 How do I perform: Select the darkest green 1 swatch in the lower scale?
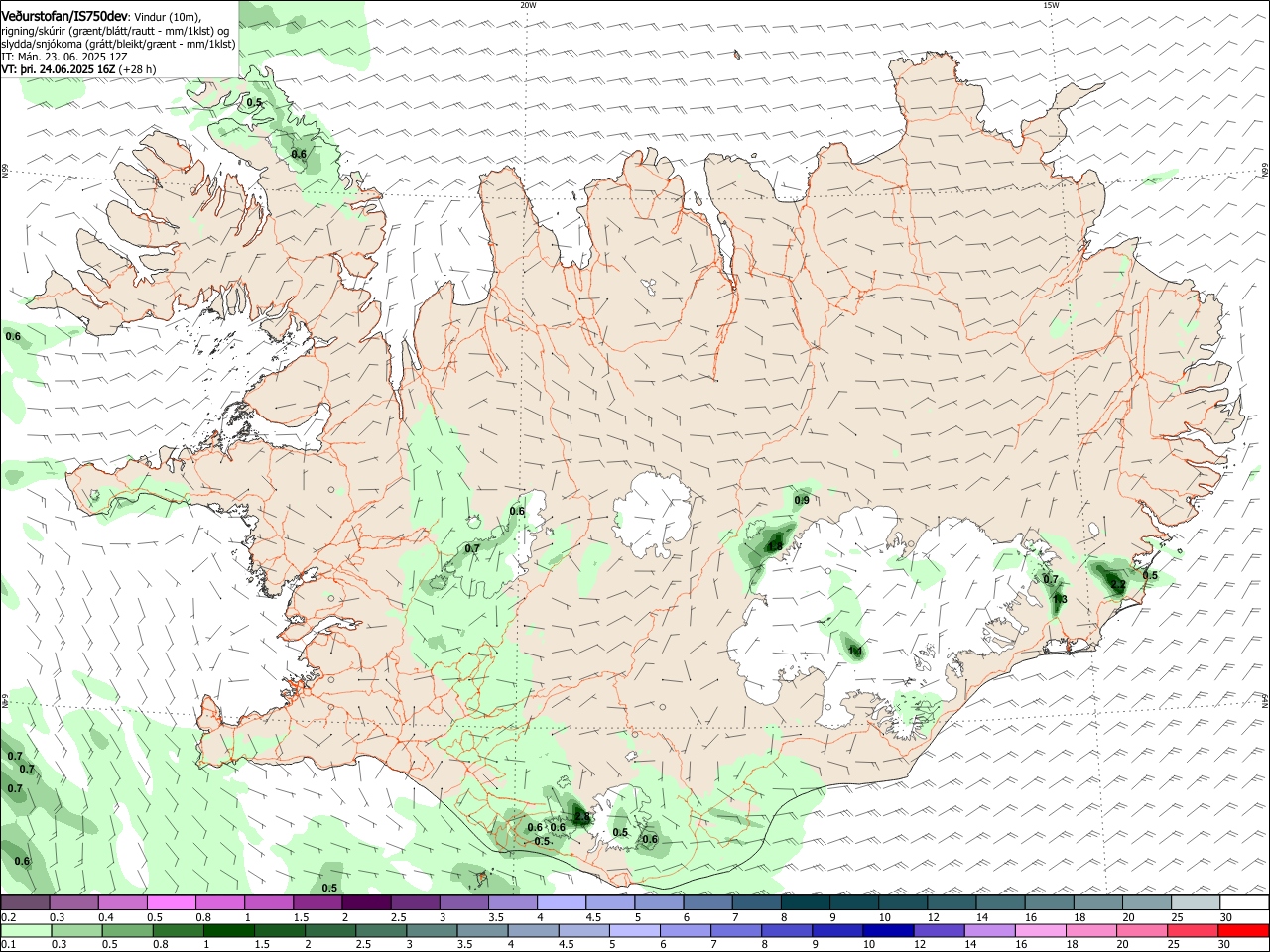pyautogui.click(x=229, y=930)
